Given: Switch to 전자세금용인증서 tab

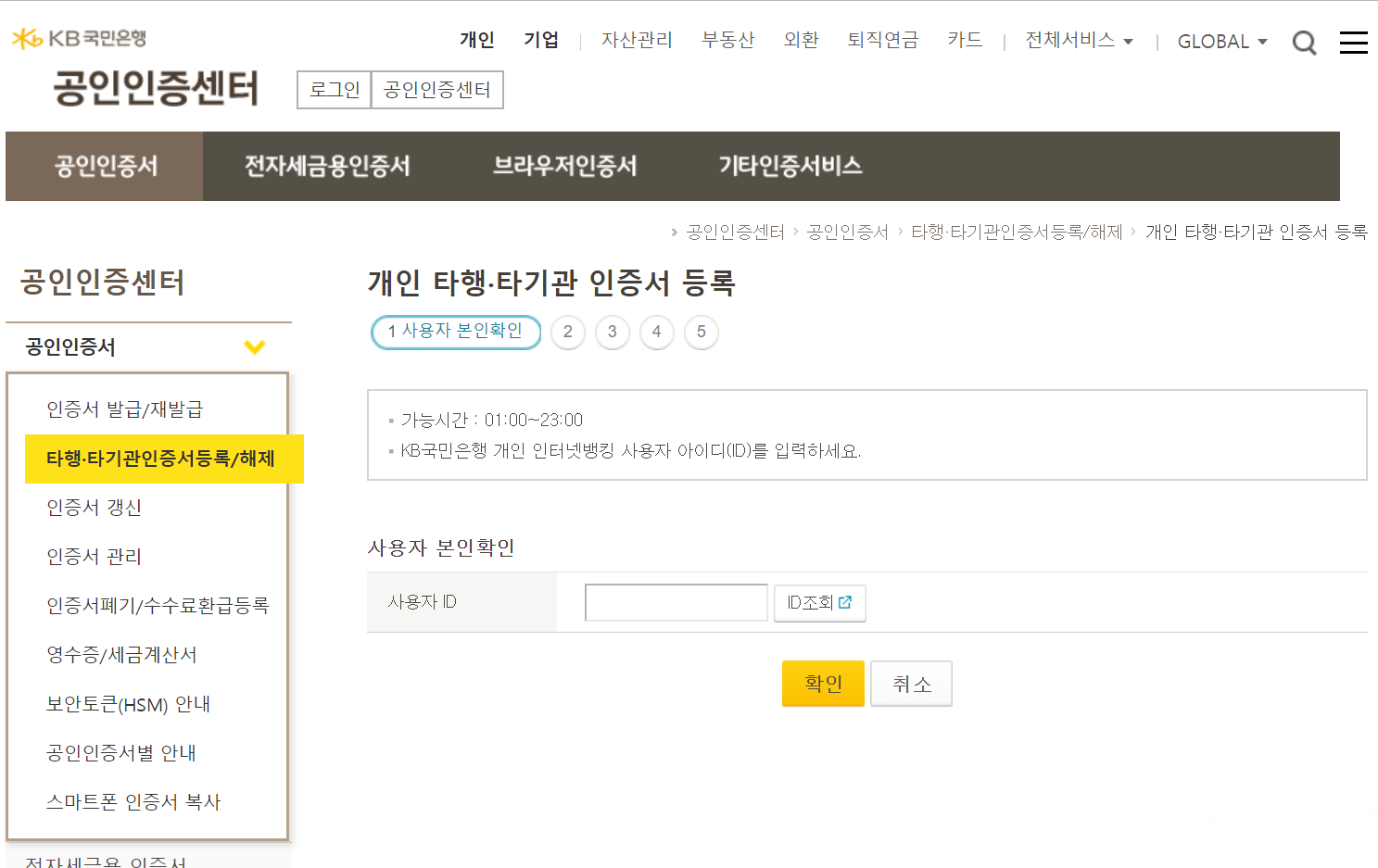Looking at the screenshot, I should [327, 167].
